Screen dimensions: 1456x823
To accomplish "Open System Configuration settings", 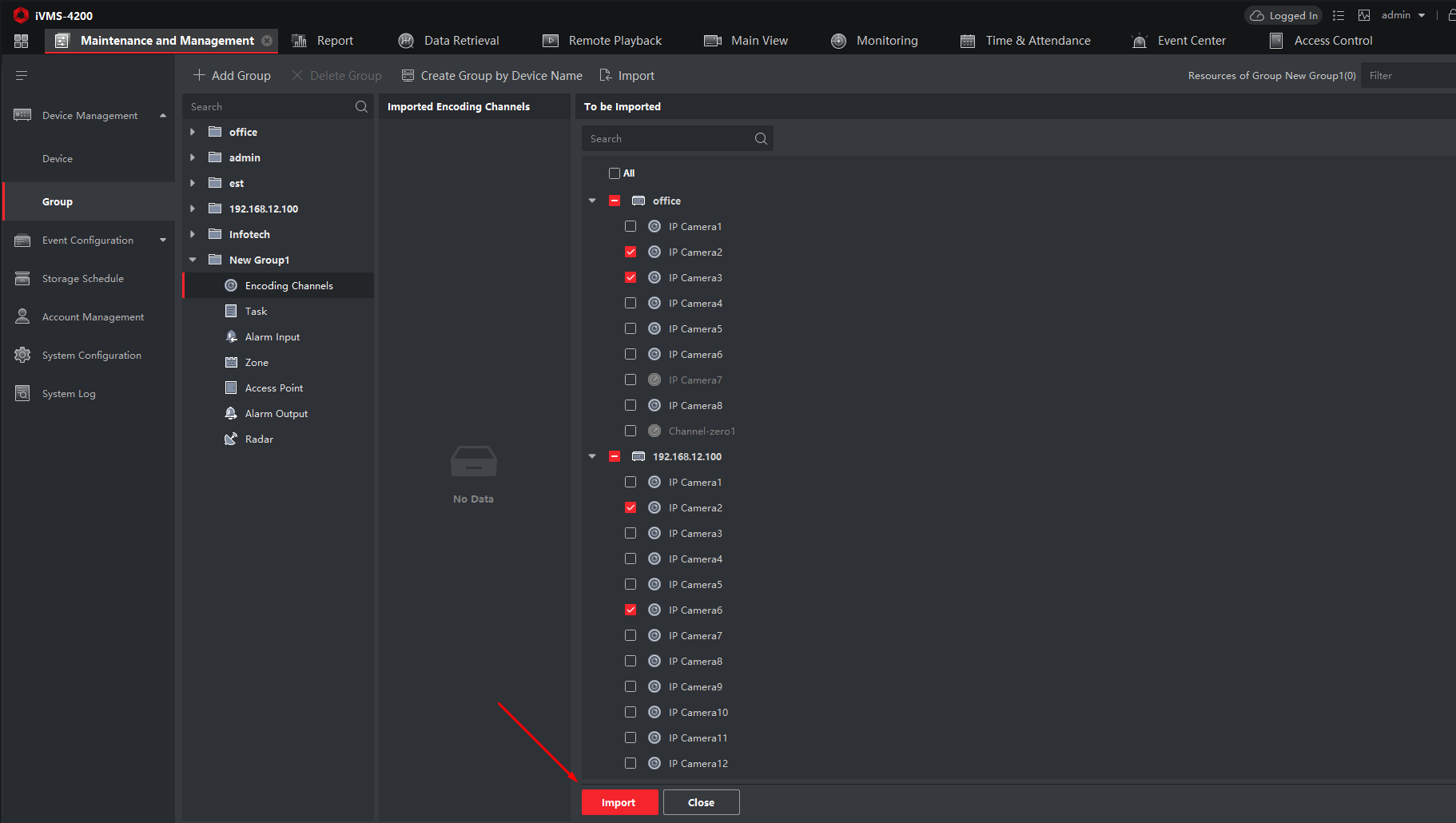I will 91,355.
